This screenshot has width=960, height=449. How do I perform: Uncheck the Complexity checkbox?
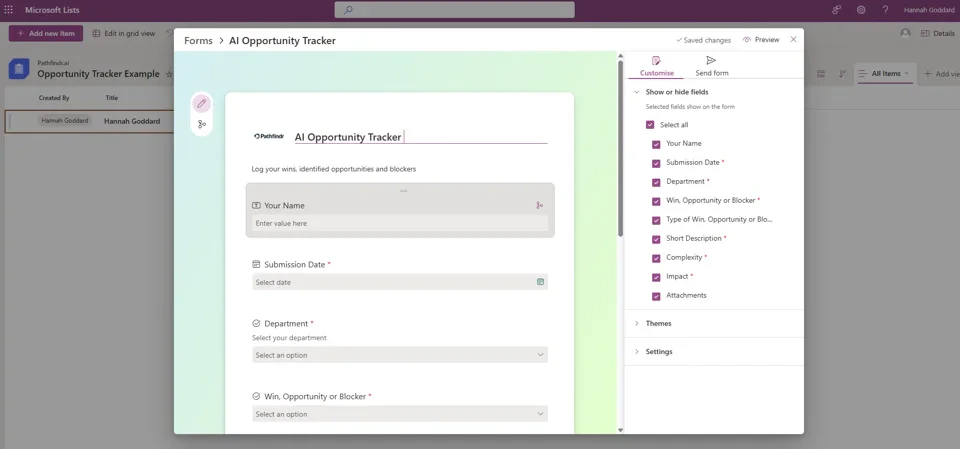656,258
